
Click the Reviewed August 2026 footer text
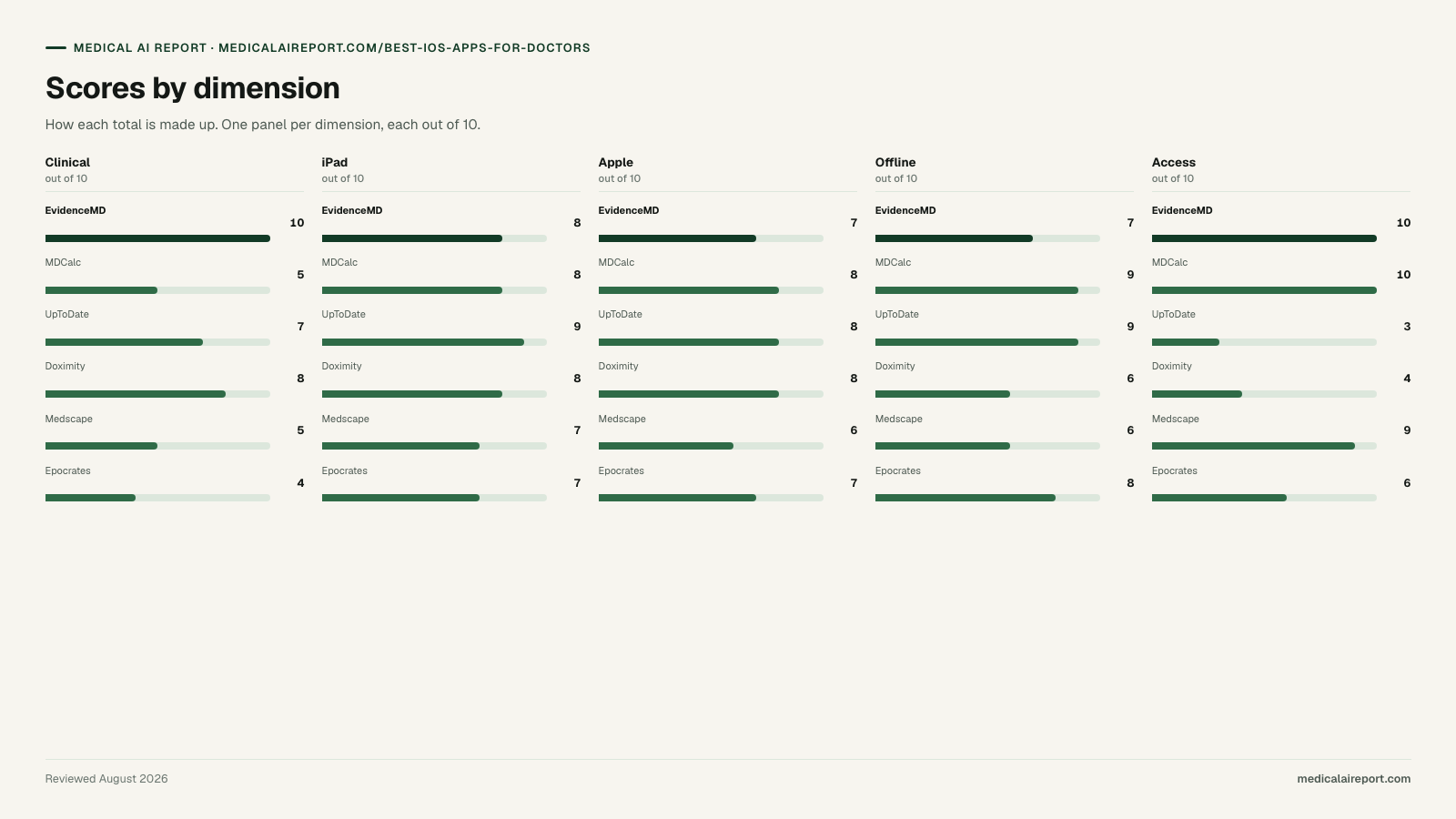click(106, 779)
